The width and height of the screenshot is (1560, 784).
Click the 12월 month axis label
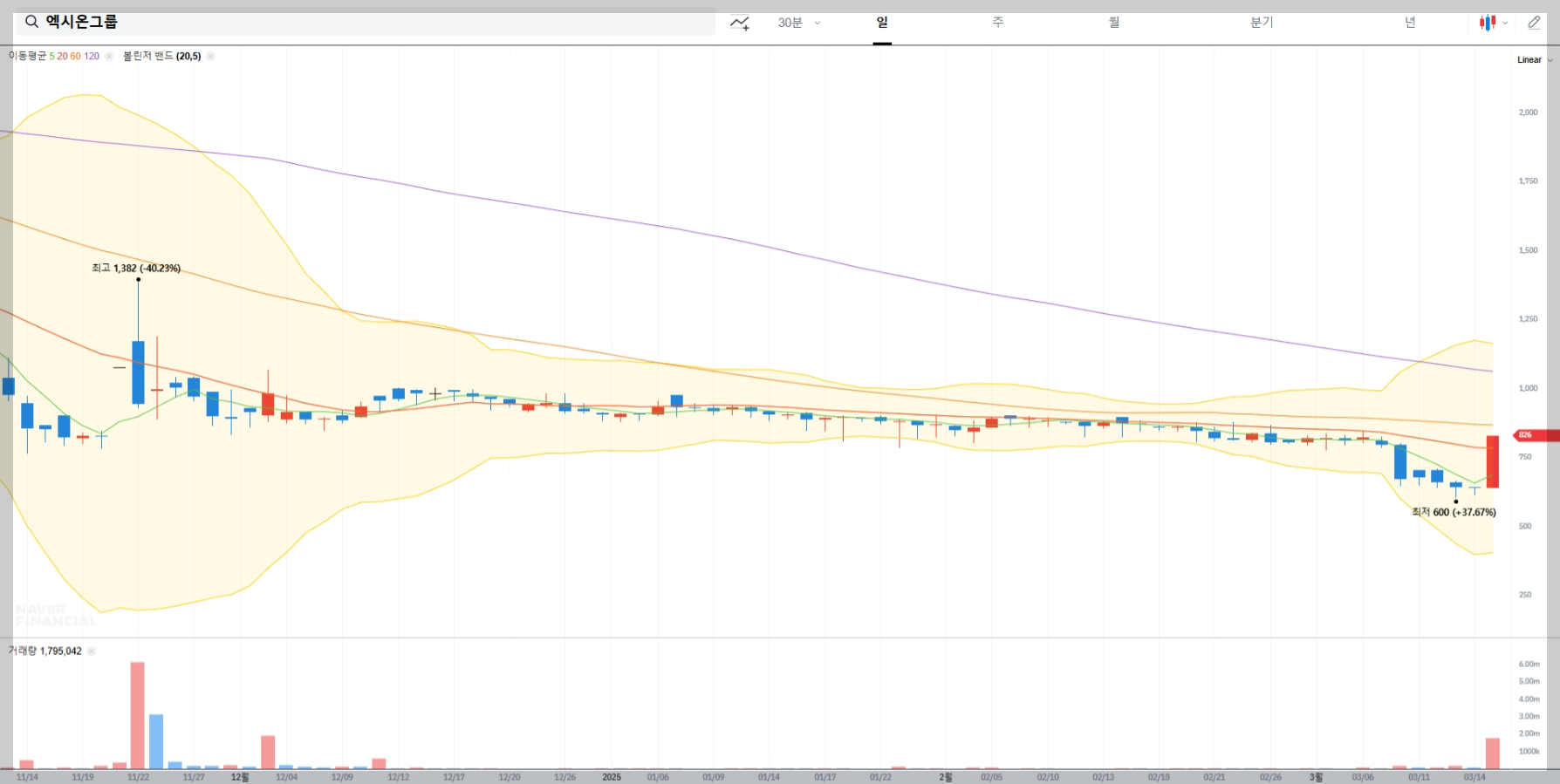click(240, 777)
